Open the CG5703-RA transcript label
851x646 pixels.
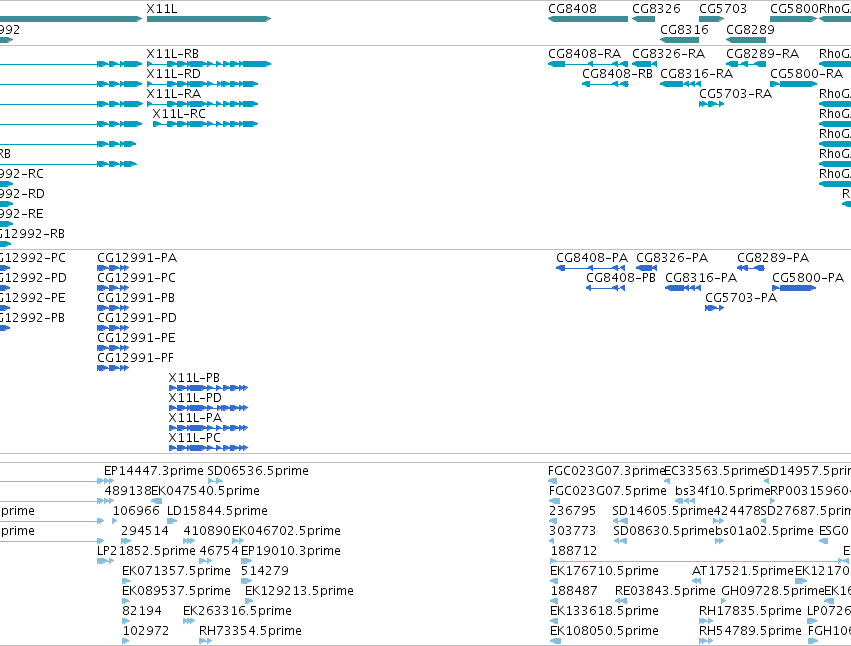pos(735,94)
